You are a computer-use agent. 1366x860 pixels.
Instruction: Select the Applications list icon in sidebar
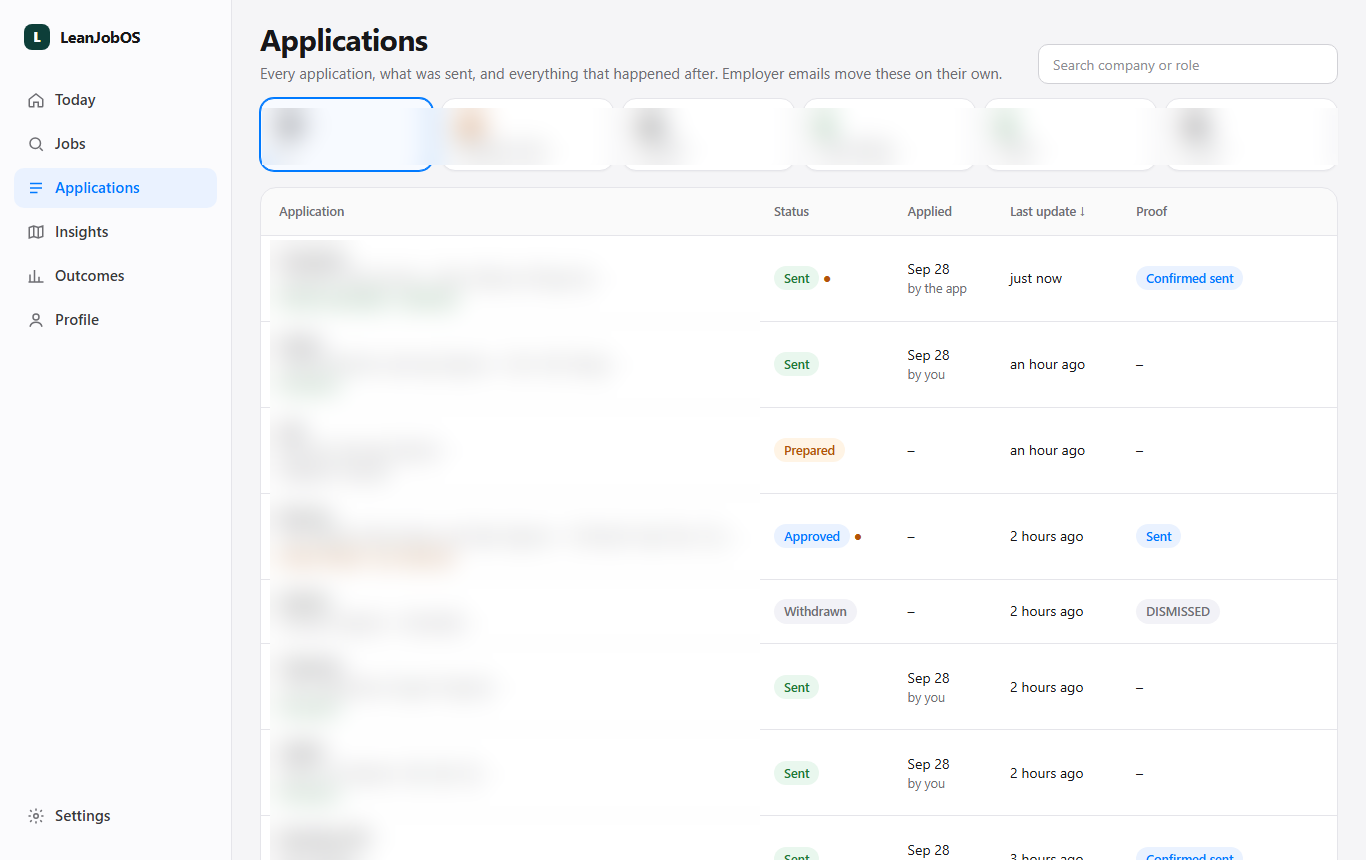point(36,188)
